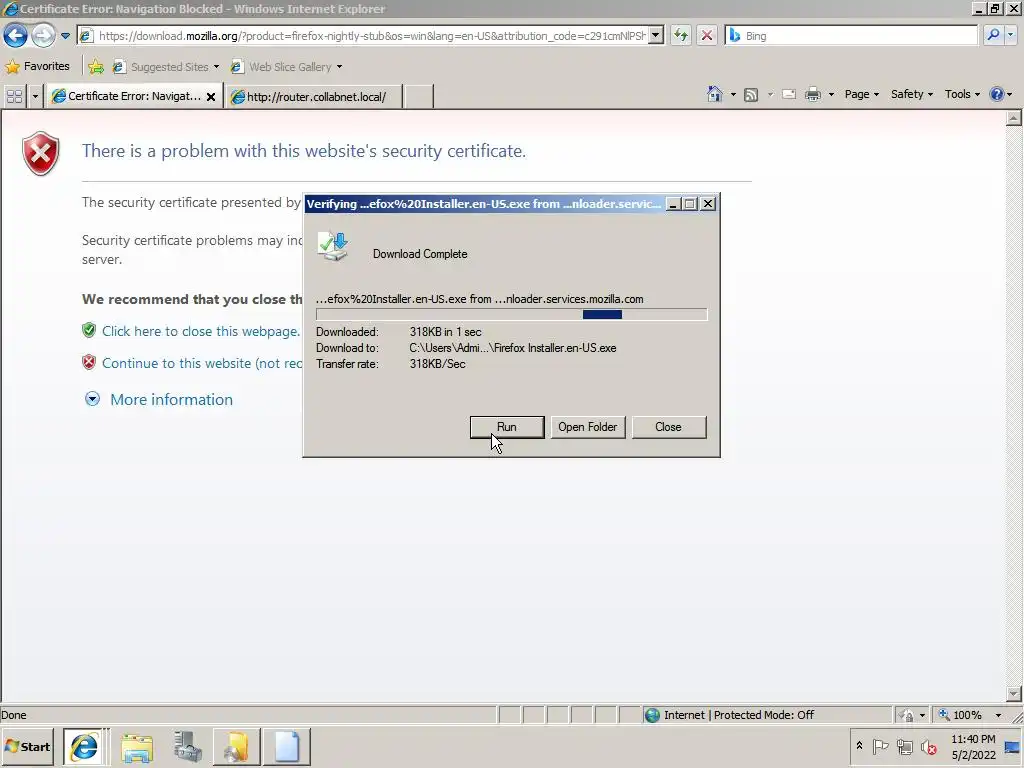1024x768 pixels.
Task: Click the page scrollbar down arrow
Action: click(1014, 694)
